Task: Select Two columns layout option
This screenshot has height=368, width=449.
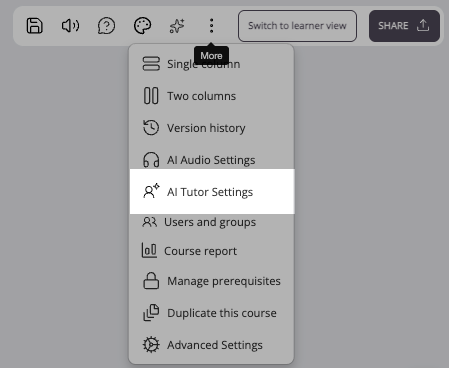Action: [212, 96]
